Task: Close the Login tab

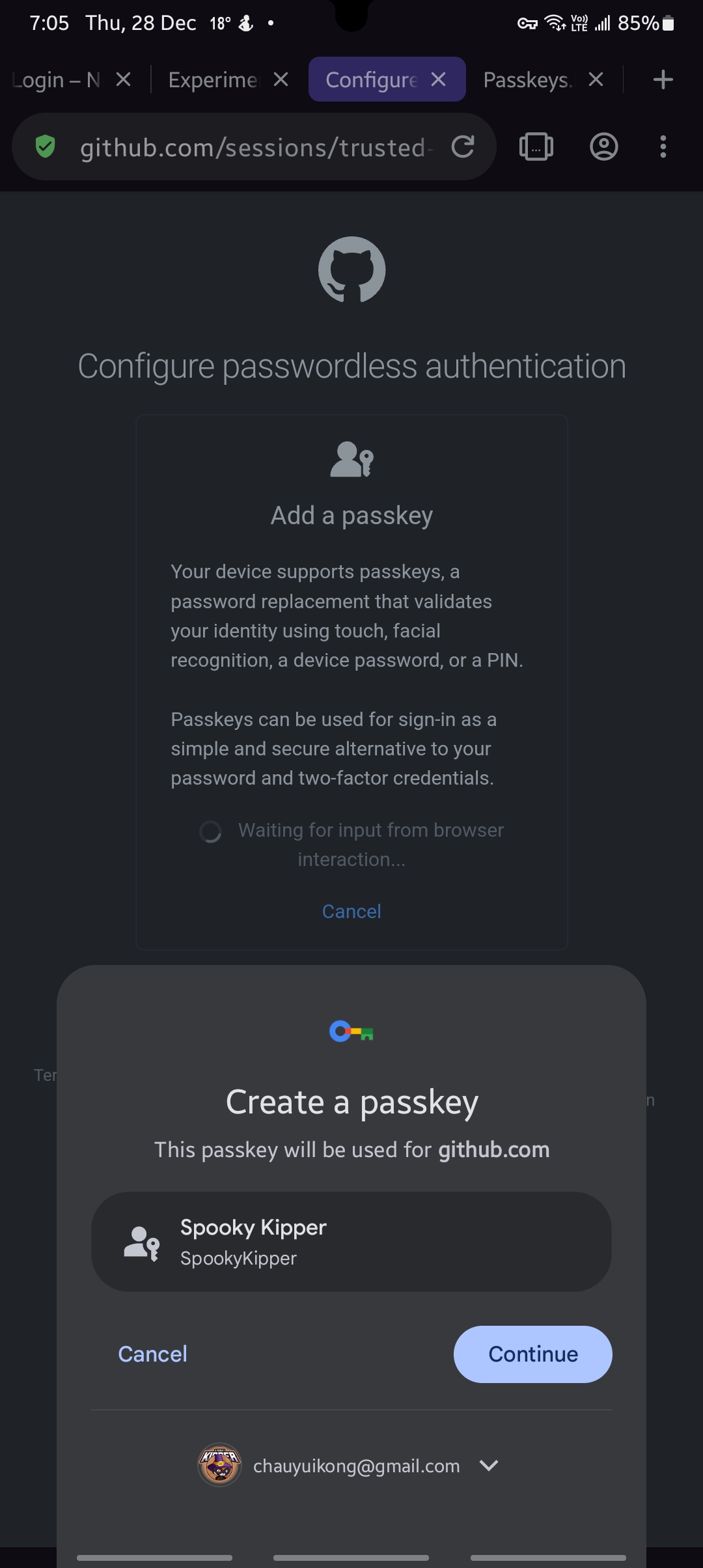Action: 123,79
